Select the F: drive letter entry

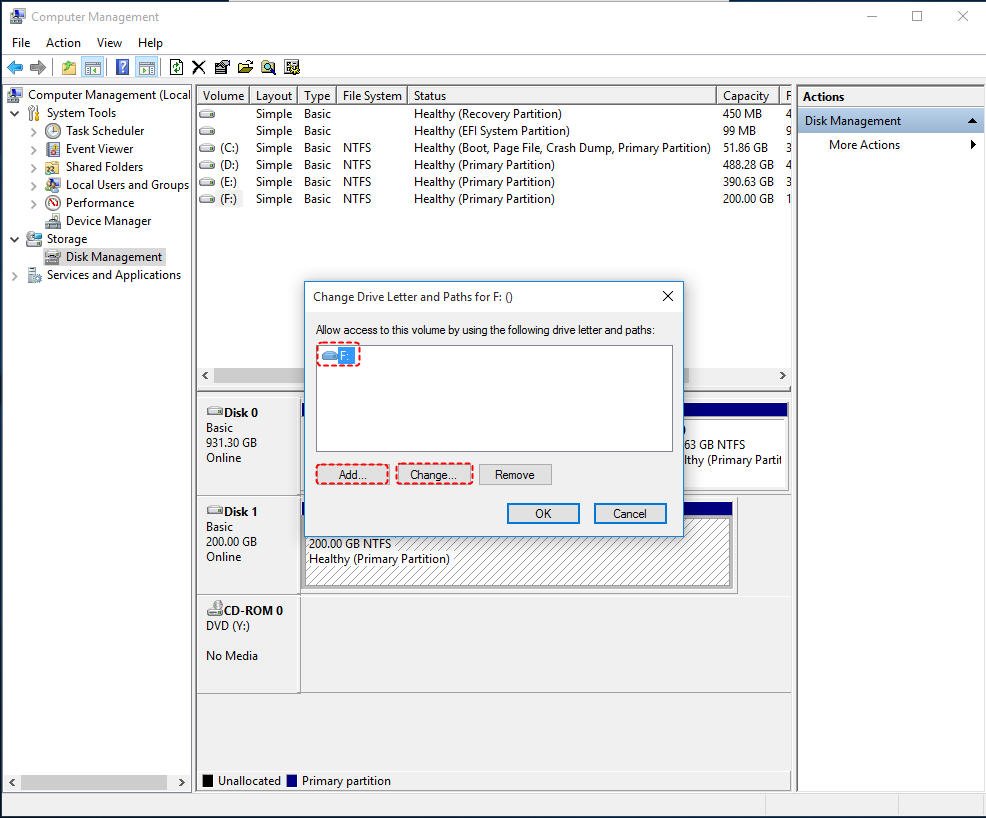pyautogui.click(x=340, y=355)
